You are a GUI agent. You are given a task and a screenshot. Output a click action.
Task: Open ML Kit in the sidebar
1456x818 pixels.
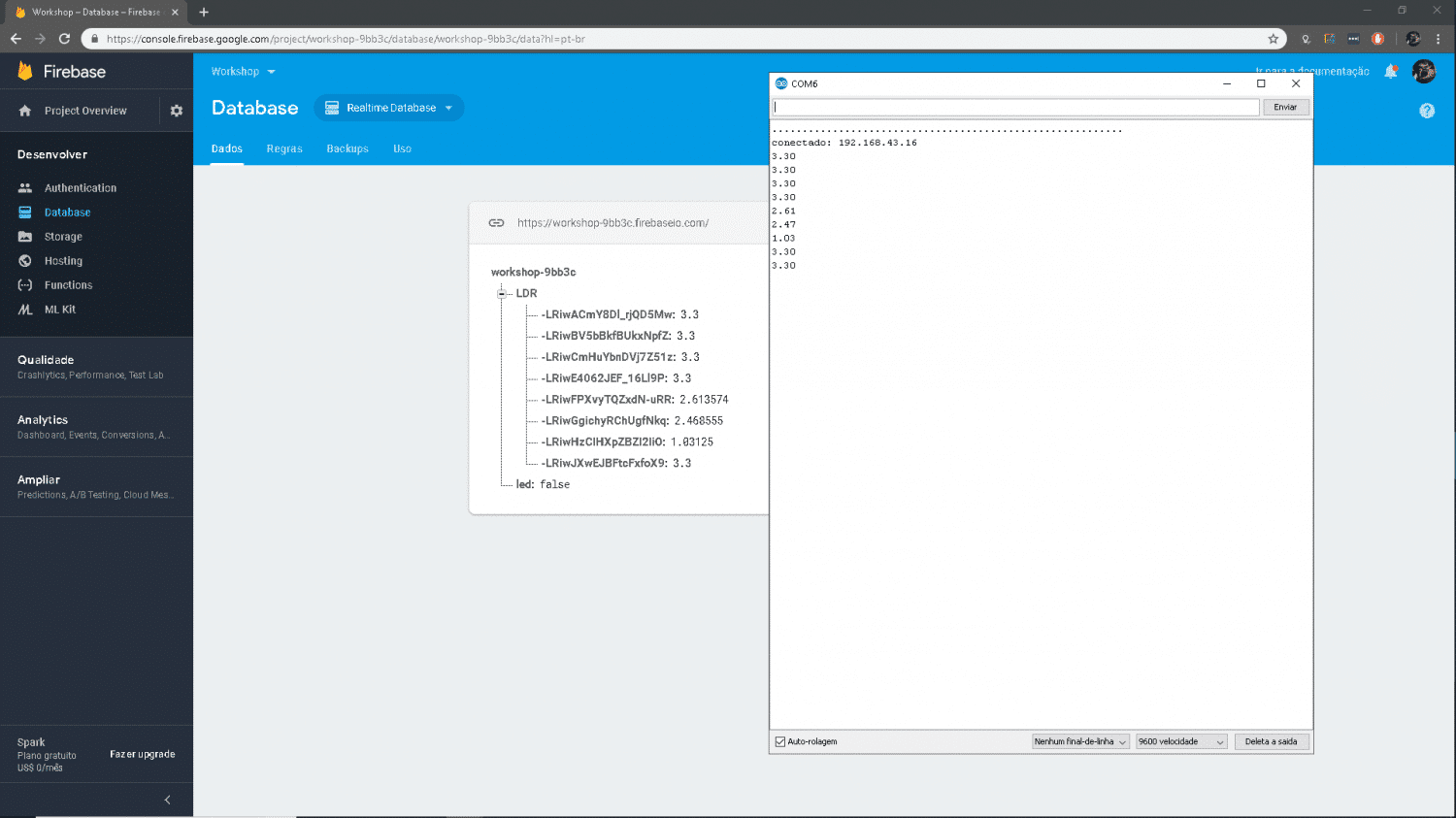click(59, 310)
